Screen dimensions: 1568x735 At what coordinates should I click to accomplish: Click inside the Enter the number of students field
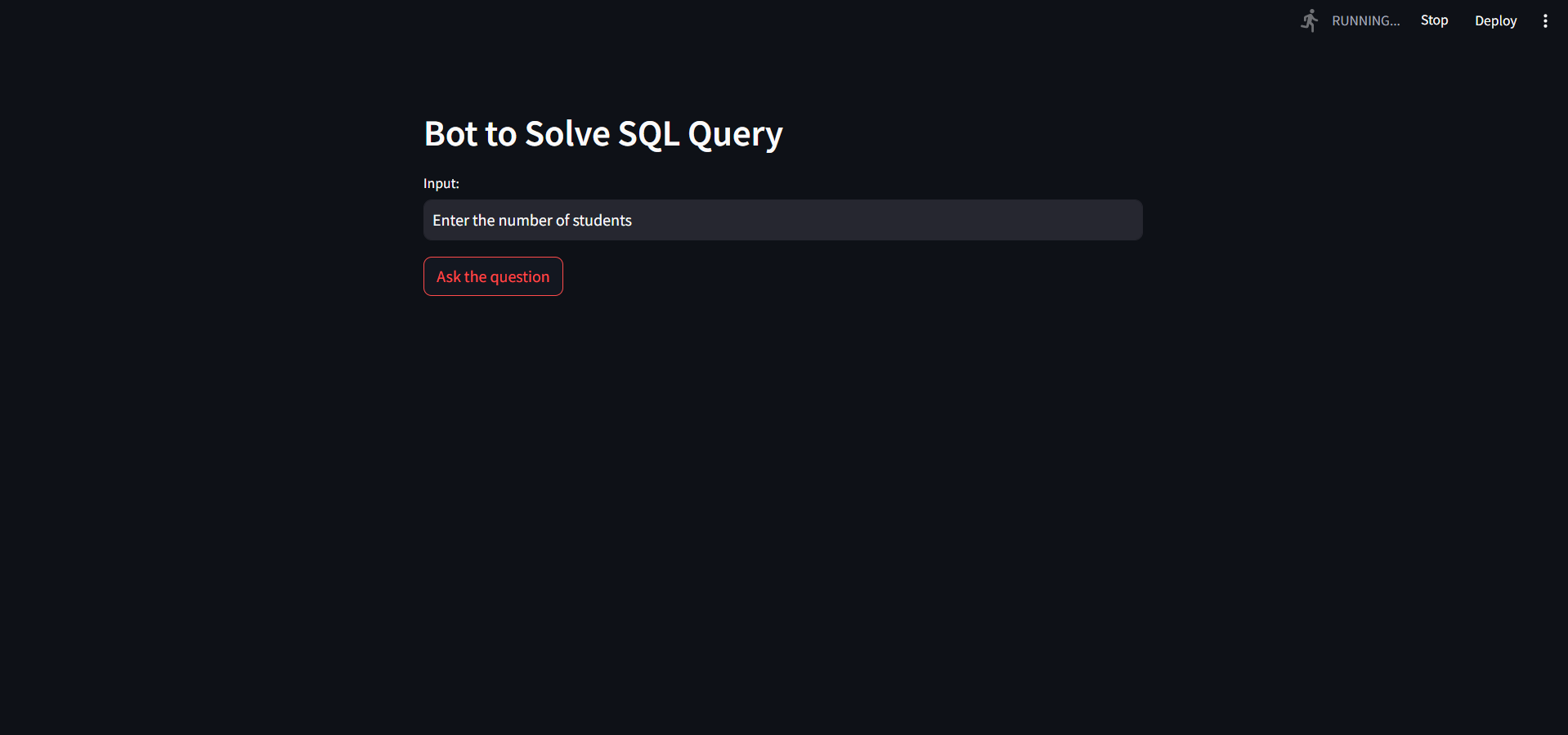click(782, 220)
